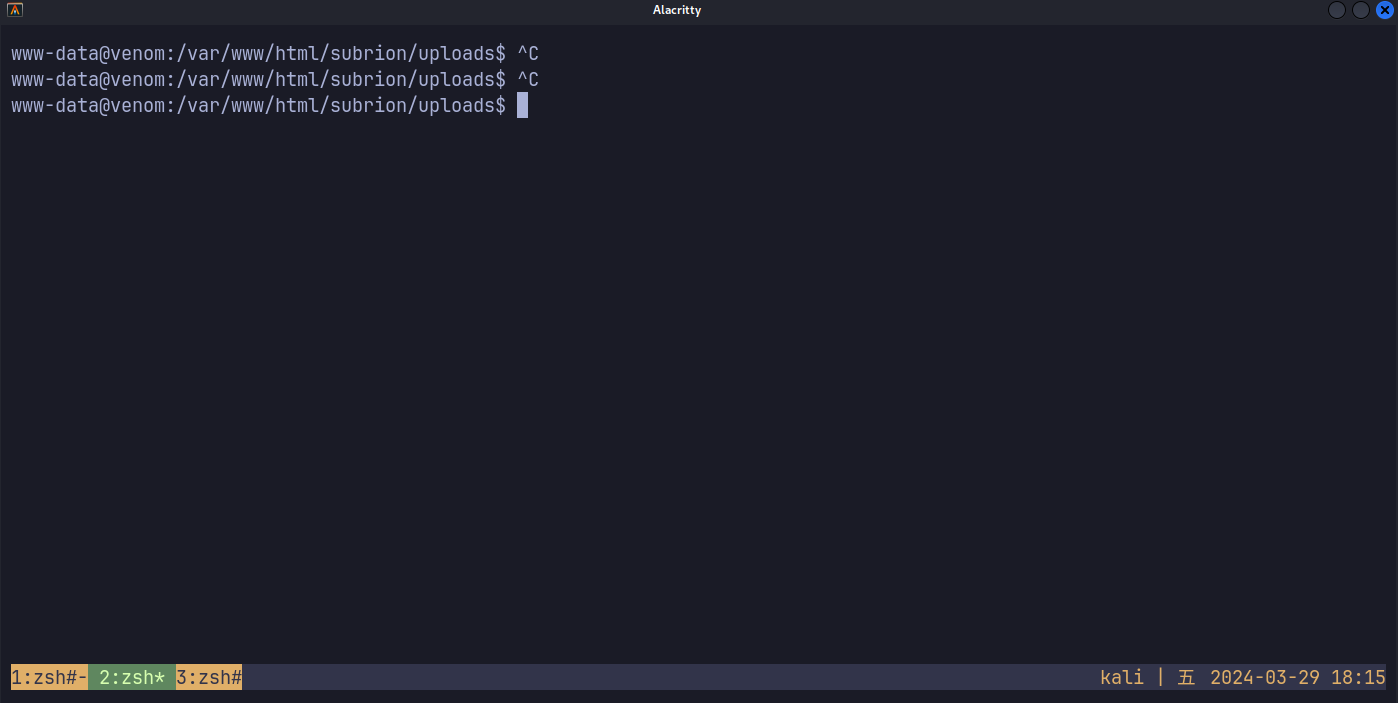Click the Alacritty title text

click(x=677, y=10)
